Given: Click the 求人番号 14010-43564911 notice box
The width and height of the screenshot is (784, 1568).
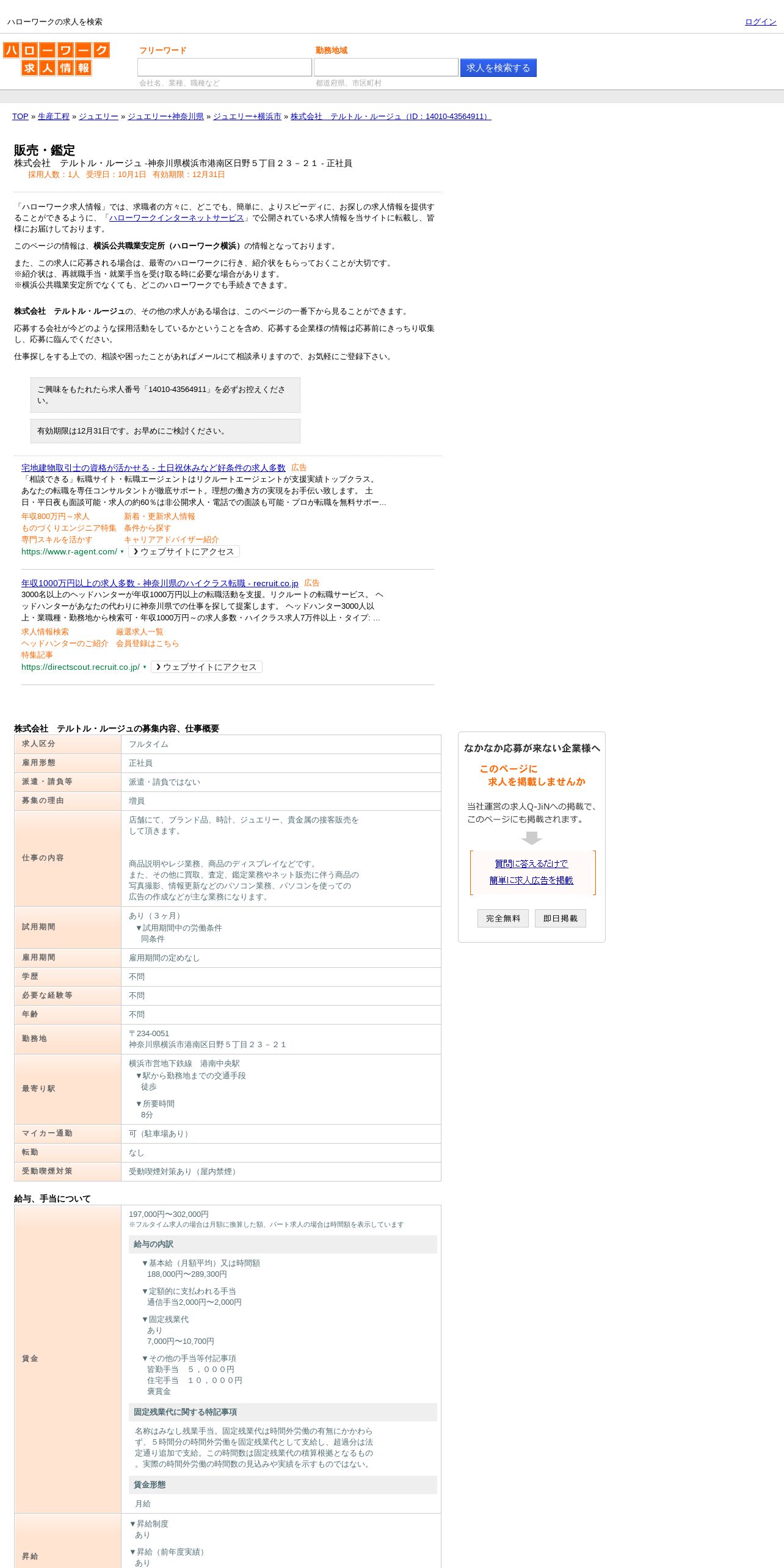Looking at the screenshot, I should point(165,395).
